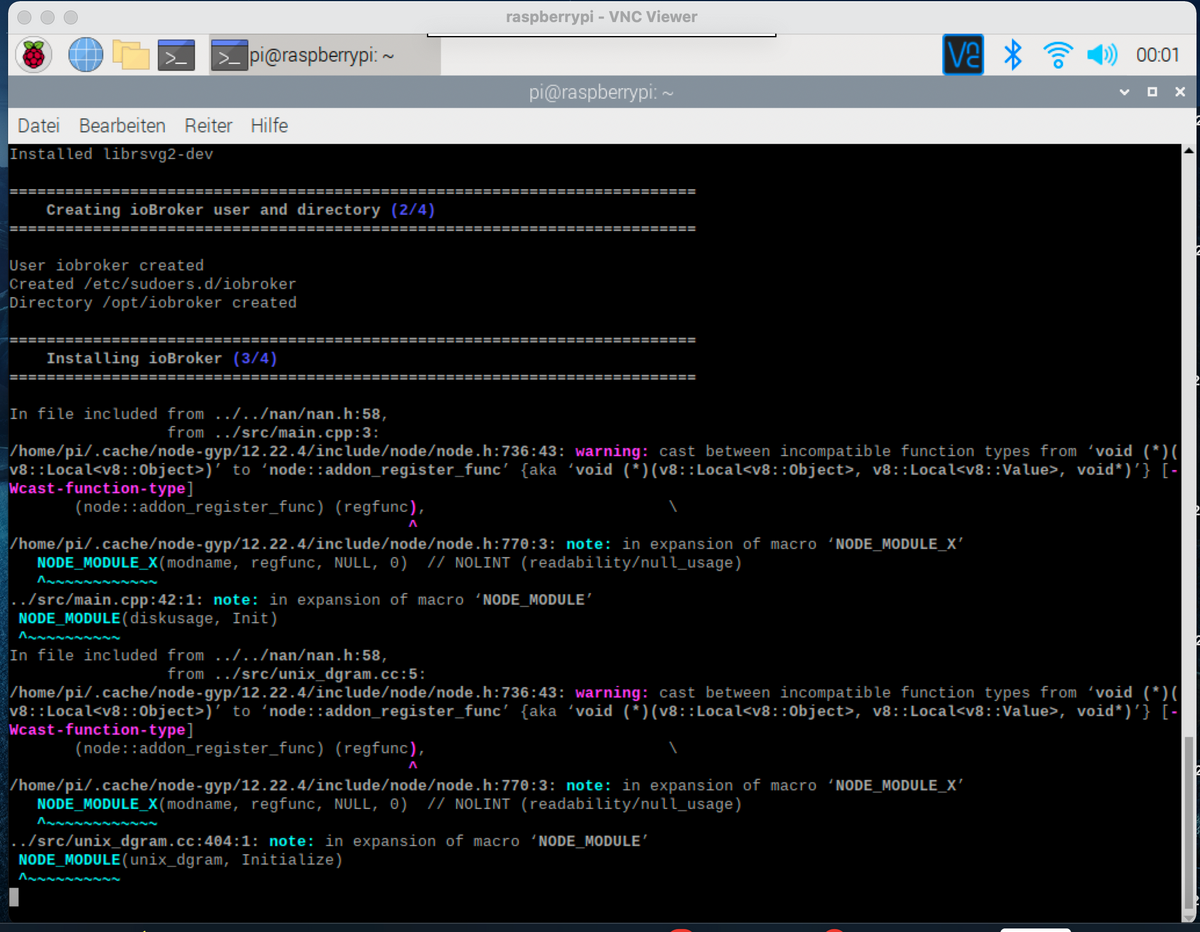Viewport: 1200px width, 932px height.
Task: Click 'Created /etc/sudoers.d/iobroker' line
Action: (x=153, y=284)
